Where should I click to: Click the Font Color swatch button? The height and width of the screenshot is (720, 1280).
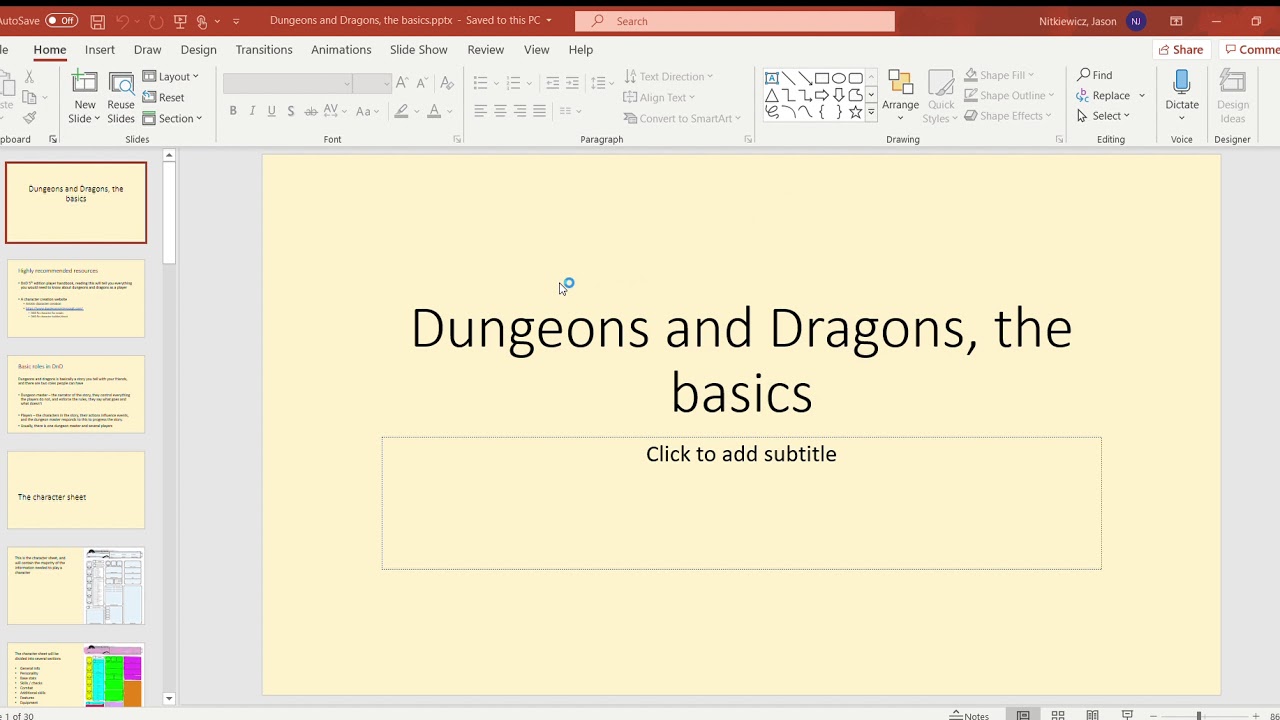[434, 111]
